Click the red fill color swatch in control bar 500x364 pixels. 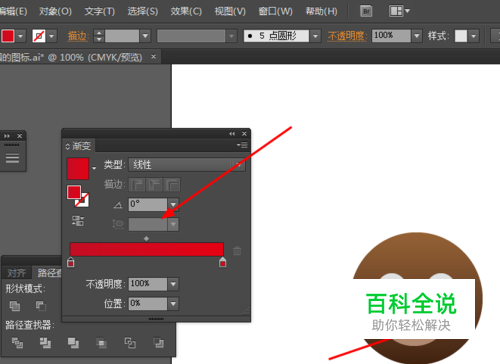click(8, 36)
